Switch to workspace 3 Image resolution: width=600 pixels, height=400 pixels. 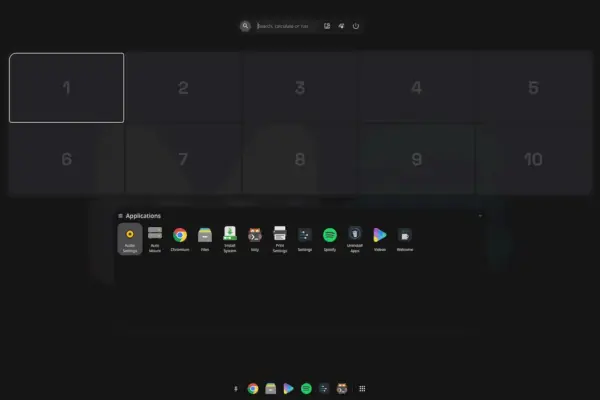pos(300,88)
